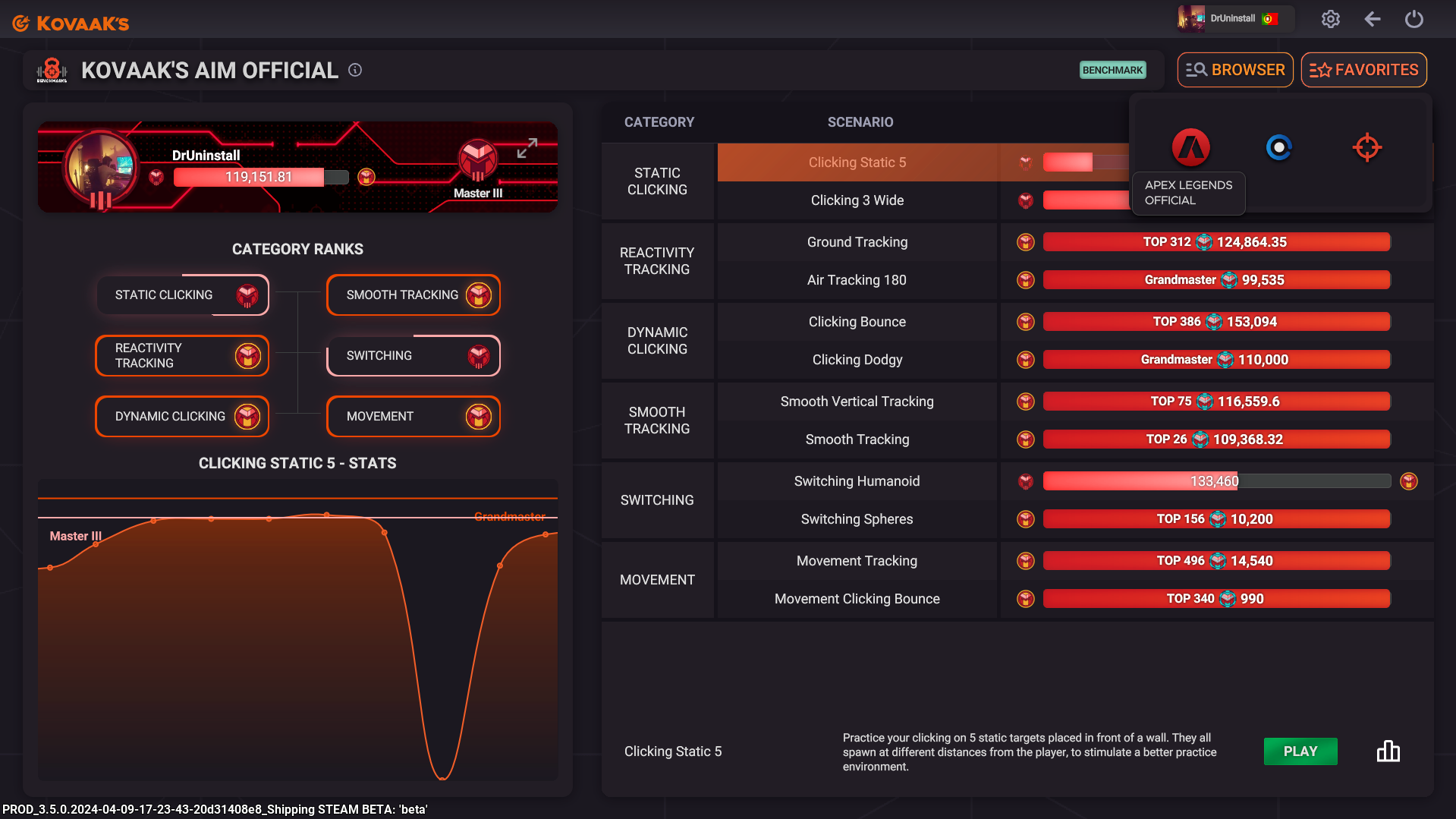The image size is (1456, 819).
Task: Select the Clicking Dodgy scenario
Action: 857,360
